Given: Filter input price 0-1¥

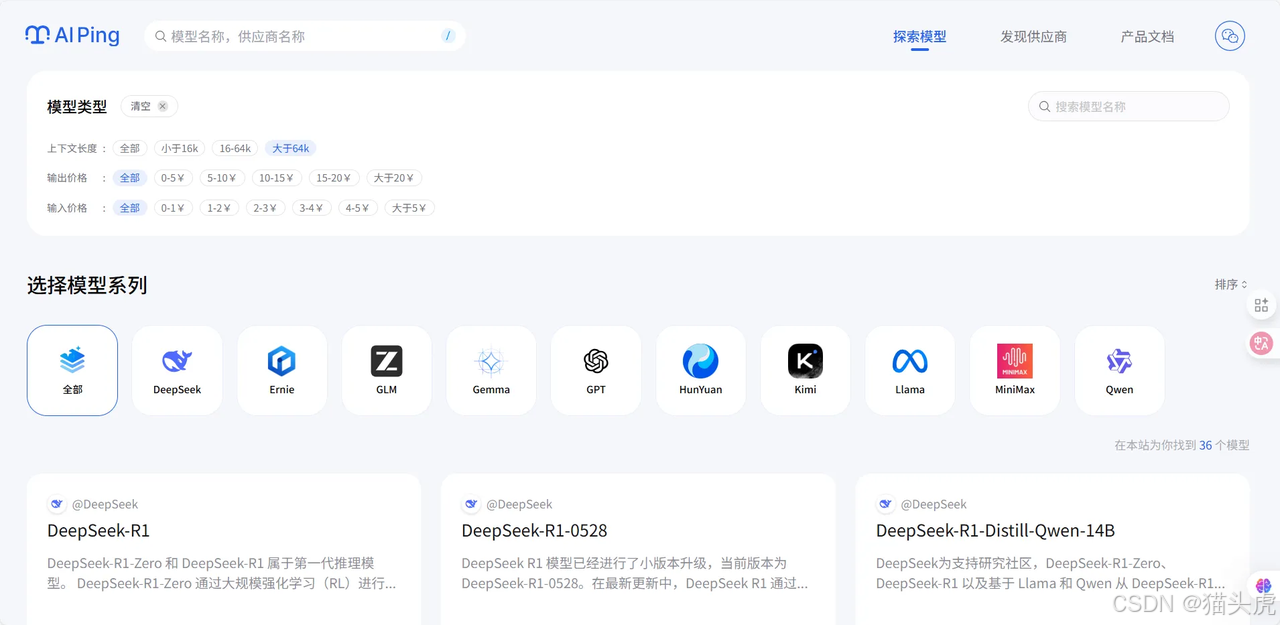Looking at the screenshot, I should click(x=173, y=208).
